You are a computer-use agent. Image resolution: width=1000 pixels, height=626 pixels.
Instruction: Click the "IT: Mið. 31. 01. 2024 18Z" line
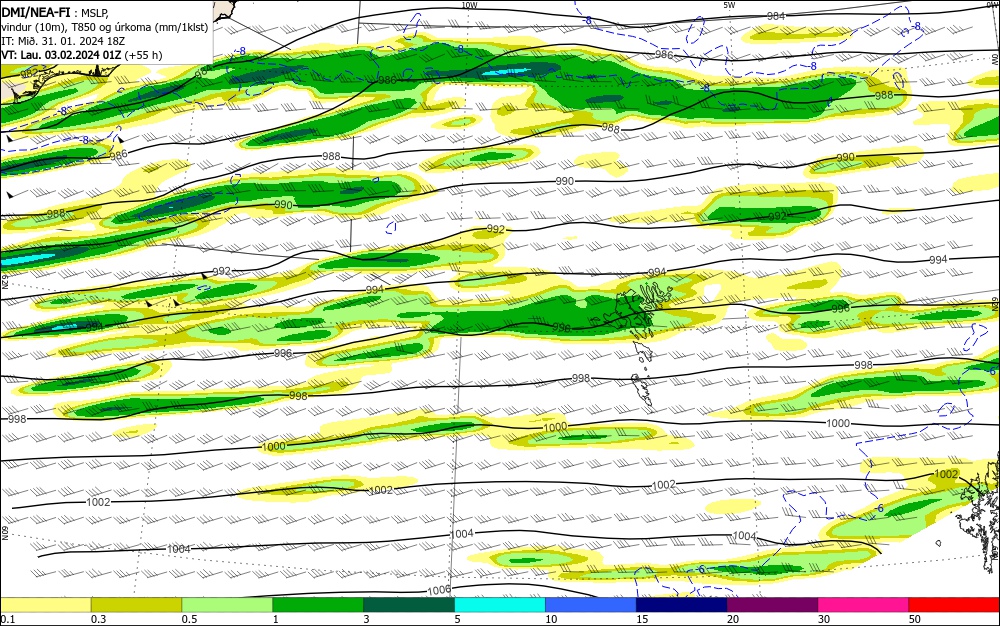(x=63, y=41)
